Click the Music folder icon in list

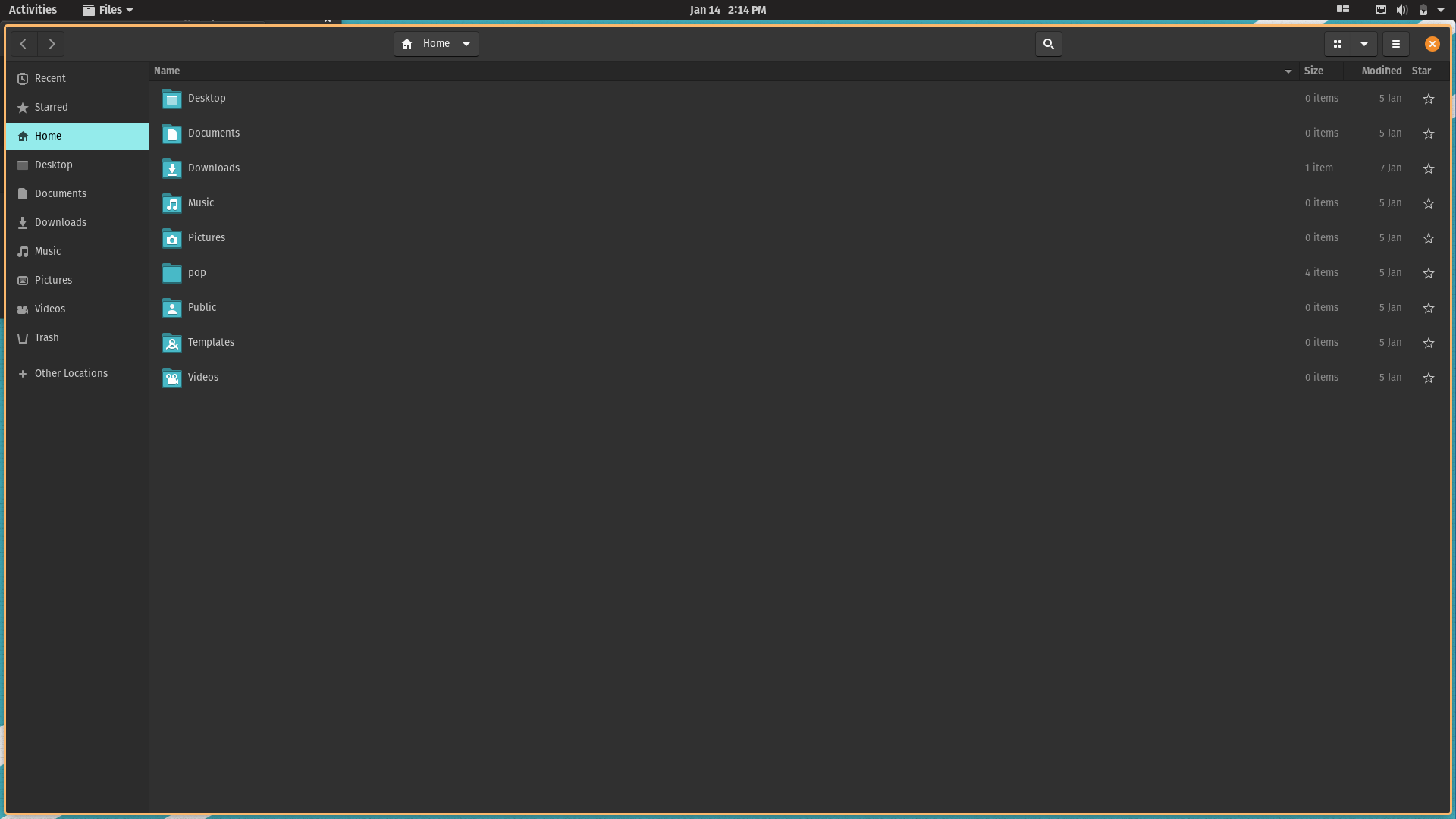pos(172,203)
